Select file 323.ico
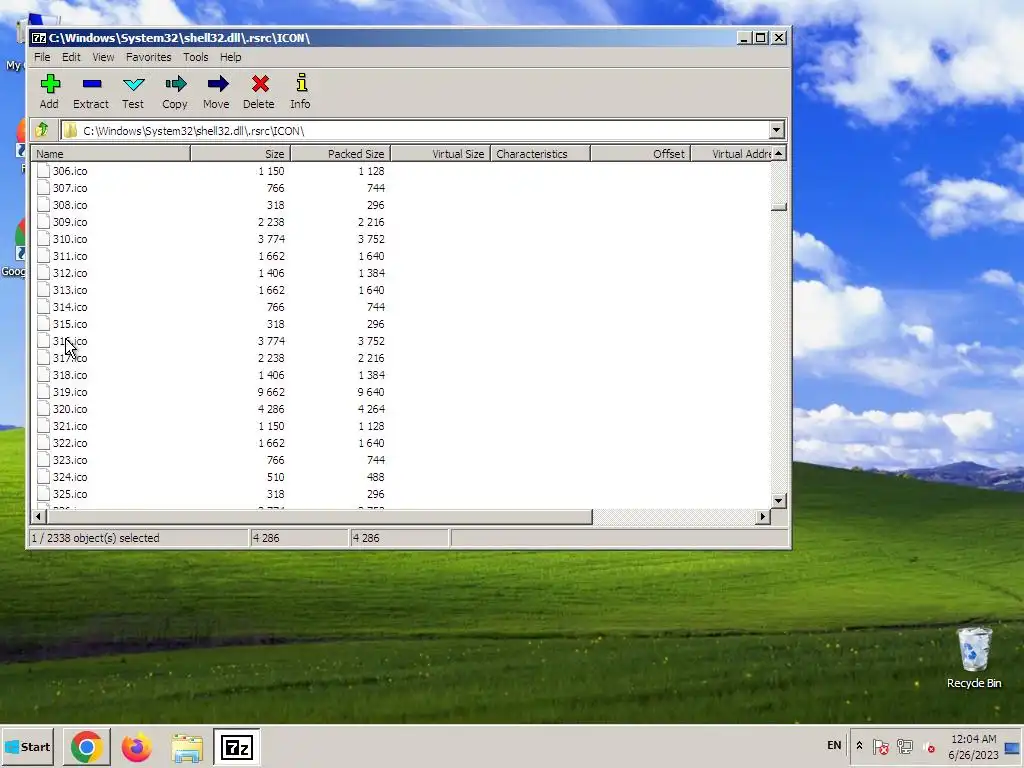1024x768 pixels. click(70, 460)
